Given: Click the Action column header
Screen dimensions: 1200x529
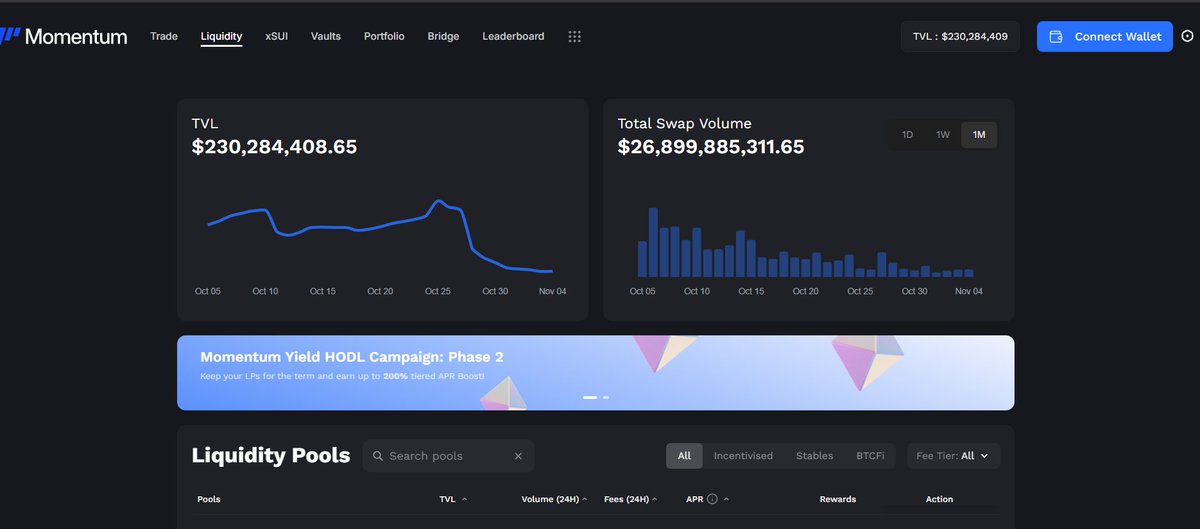Looking at the screenshot, I should (x=939, y=499).
